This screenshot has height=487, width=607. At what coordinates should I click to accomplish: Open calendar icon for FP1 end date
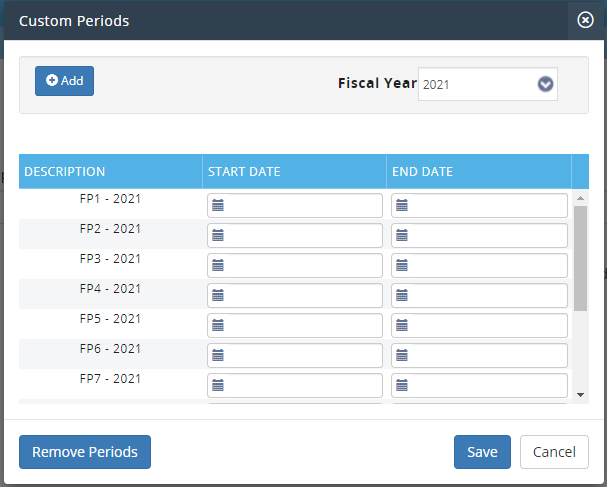(x=402, y=206)
